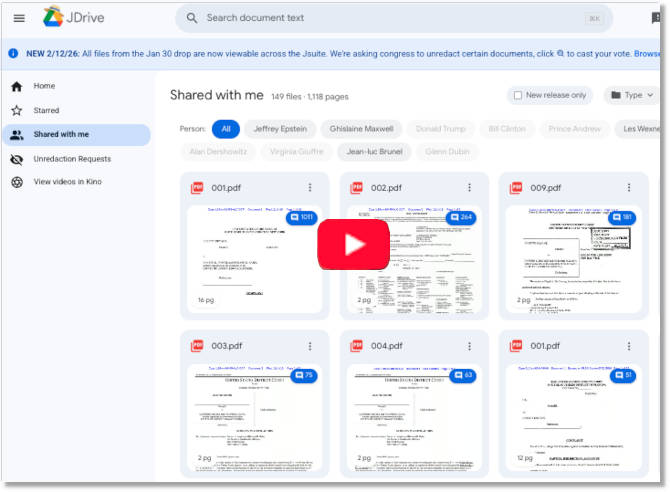
Task: Open the 004.pdf preview thumbnail
Action: coord(414,418)
